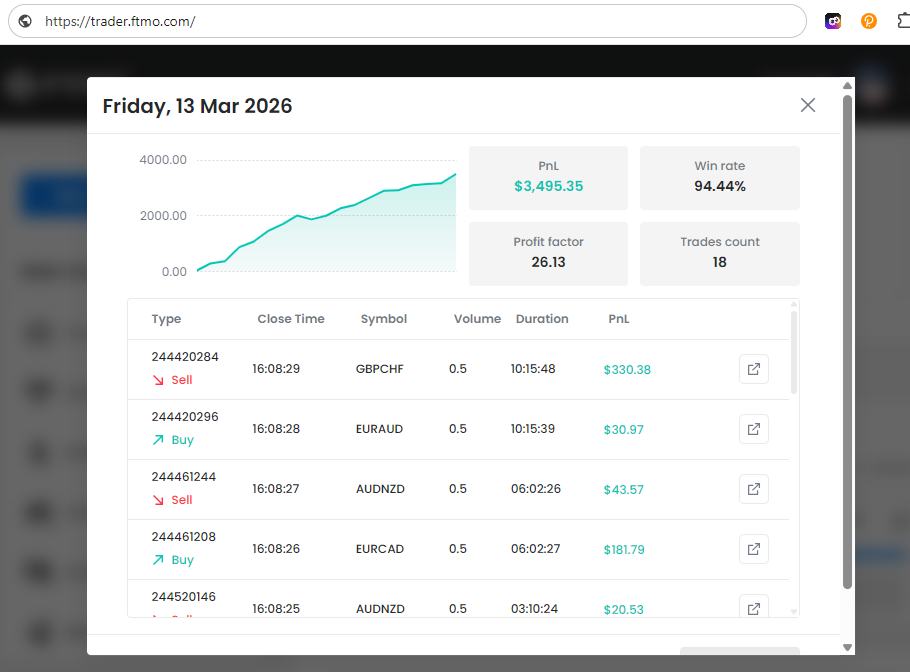This screenshot has width=910, height=672.
Task: Open trade details for EURCAD $181.79 row
Action: click(754, 549)
